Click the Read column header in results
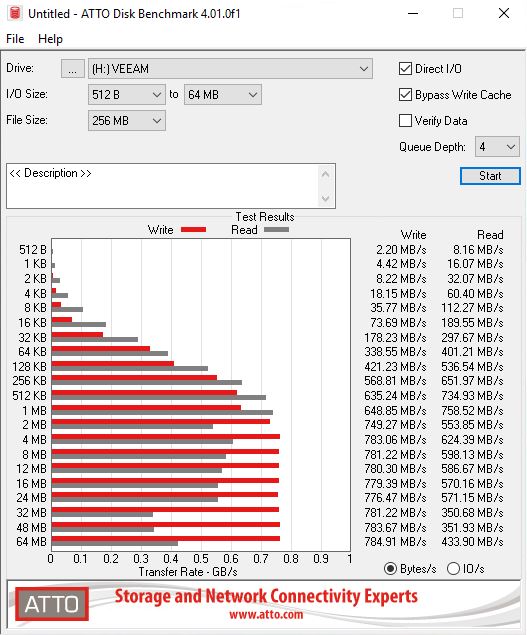 coord(490,234)
